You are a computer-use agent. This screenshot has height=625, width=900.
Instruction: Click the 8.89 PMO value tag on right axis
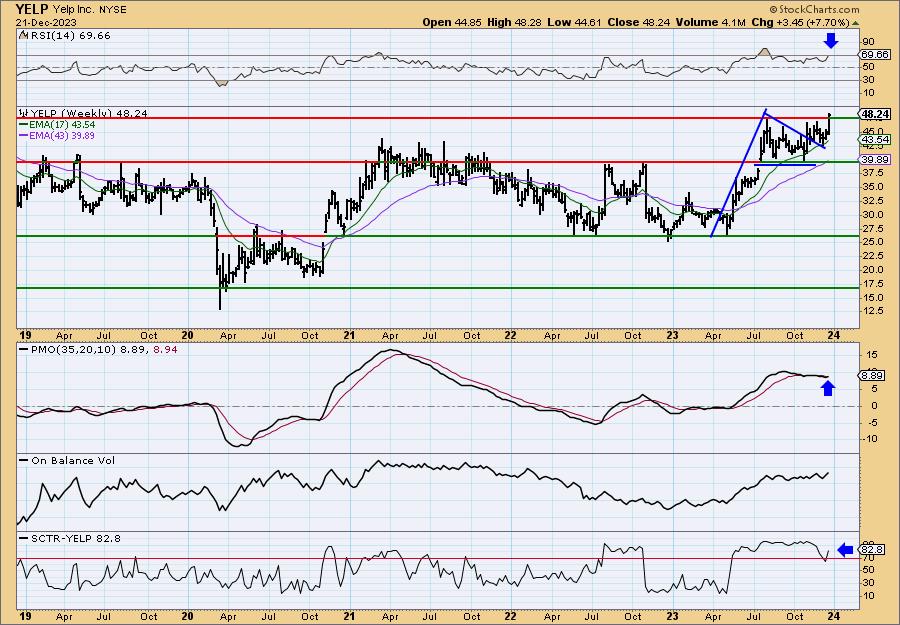click(872, 375)
